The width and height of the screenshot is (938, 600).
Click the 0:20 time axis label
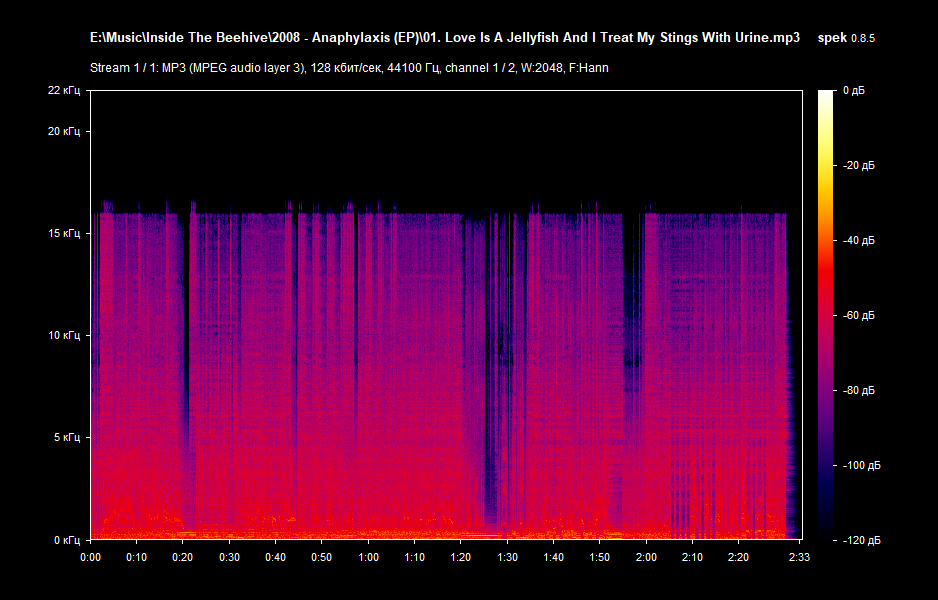coord(183,557)
